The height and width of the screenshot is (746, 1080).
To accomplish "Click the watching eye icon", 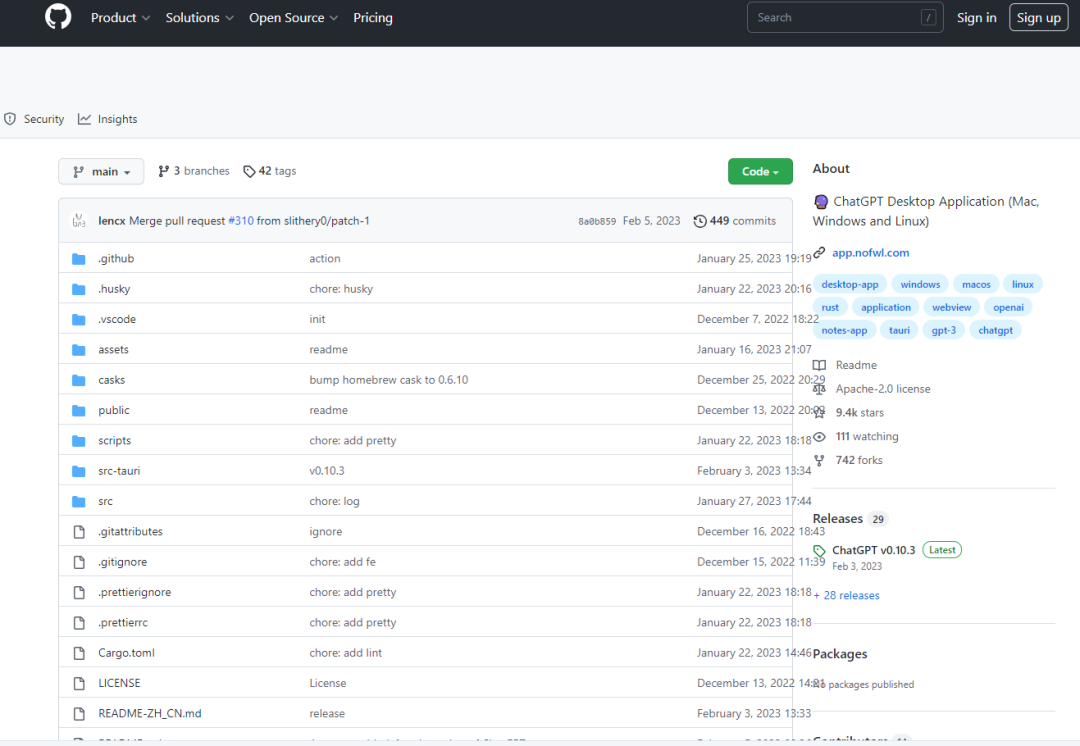I will tap(819, 437).
